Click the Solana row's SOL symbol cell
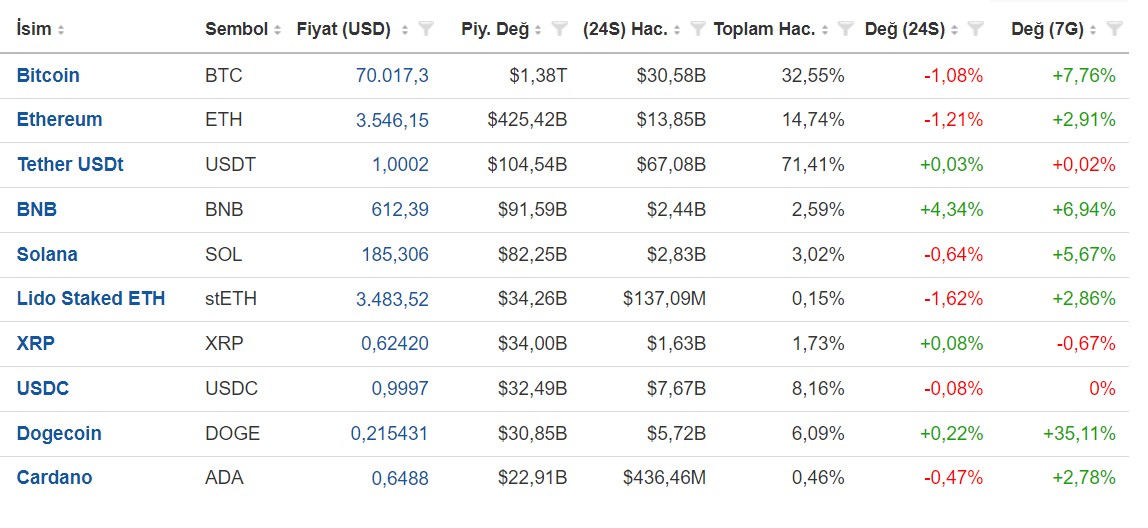Screen dimensions: 1148x528 pos(223,254)
